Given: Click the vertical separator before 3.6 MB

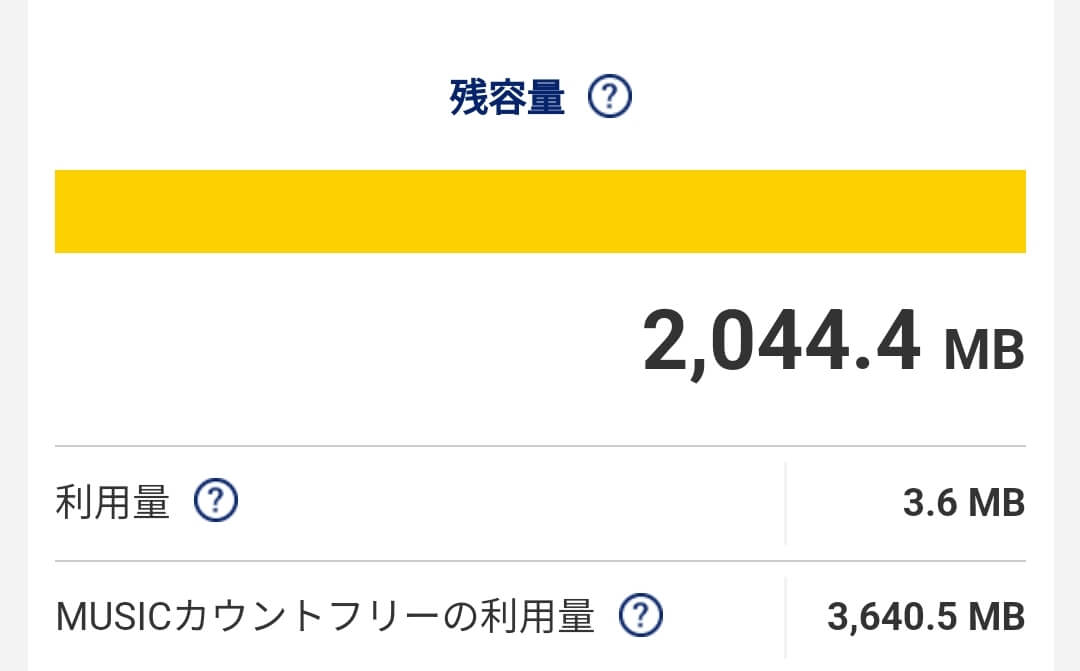Looking at the screenshot, I should [x=785, y=504].
